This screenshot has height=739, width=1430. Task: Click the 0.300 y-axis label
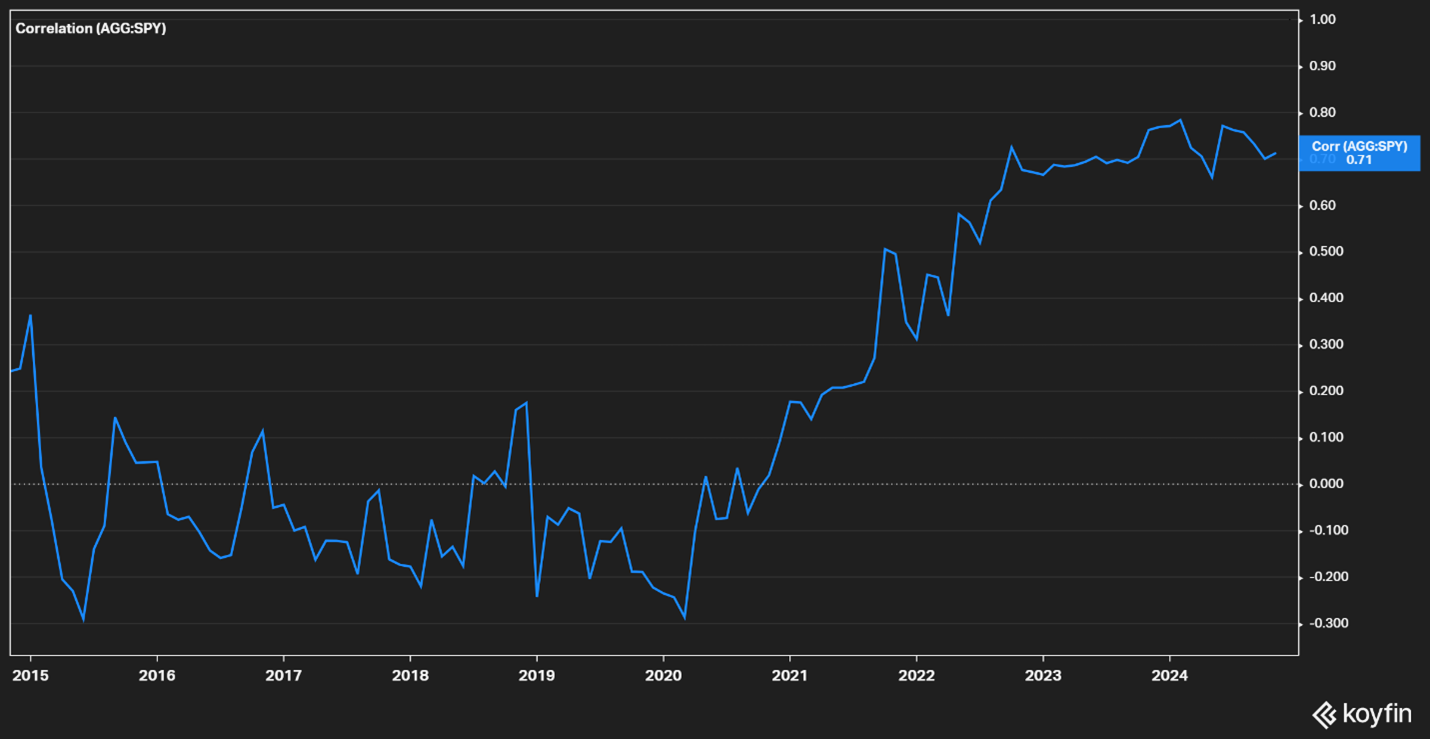tap(1324, 345)
